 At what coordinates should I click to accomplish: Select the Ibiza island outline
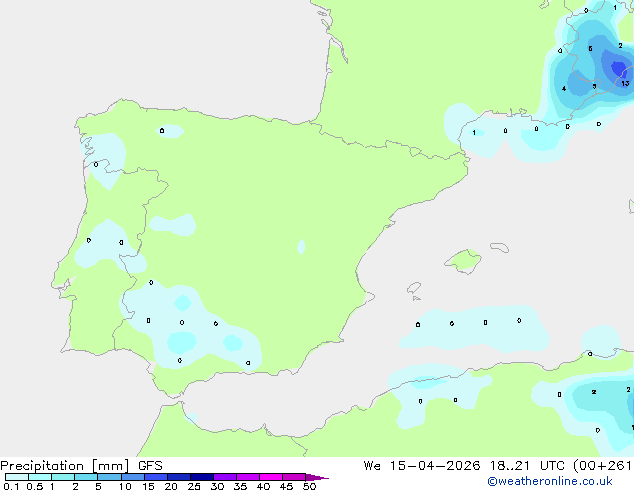414,288
